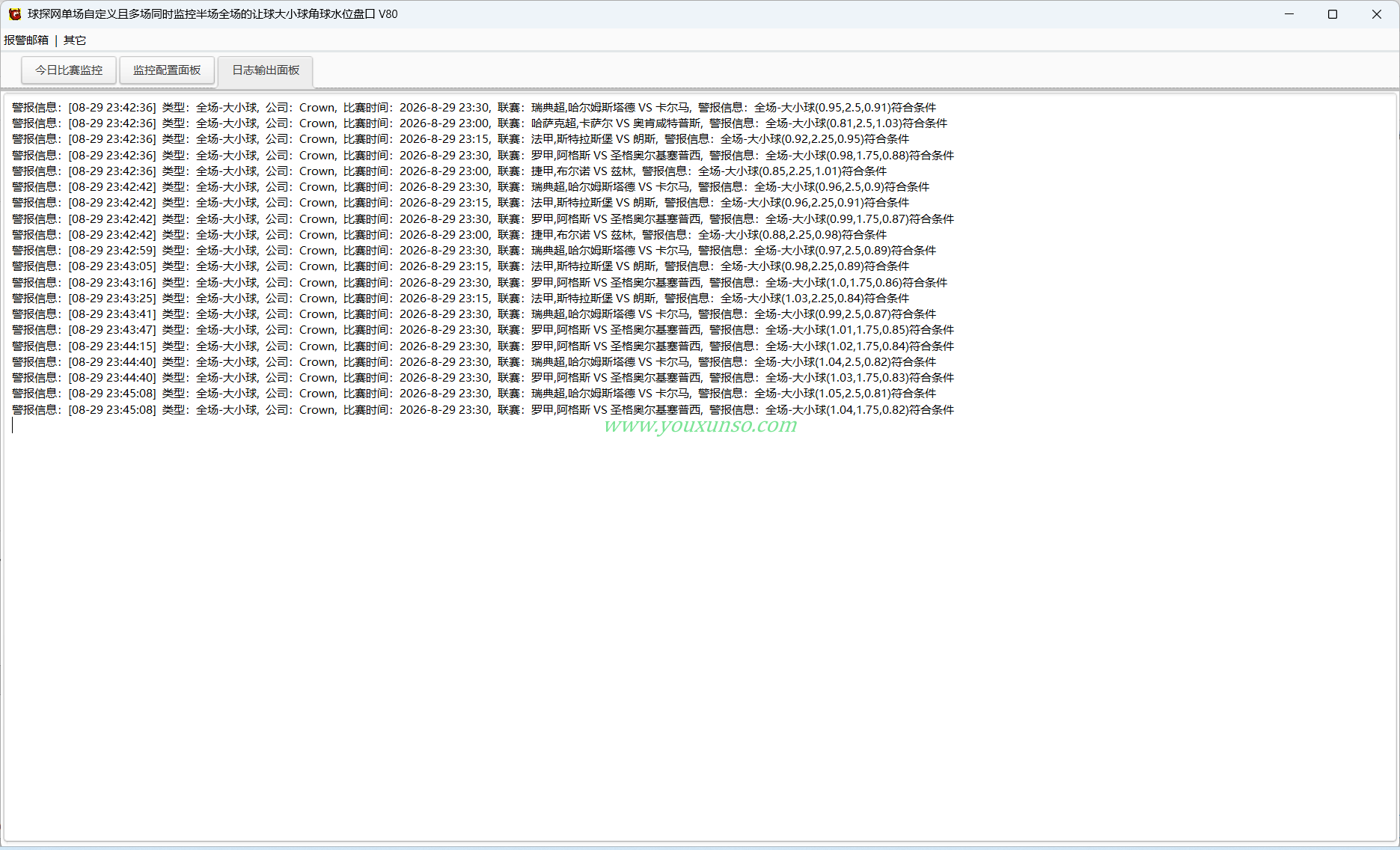
Task: Switch to the 今日比赛监控 tab
Action: [69, 70]
